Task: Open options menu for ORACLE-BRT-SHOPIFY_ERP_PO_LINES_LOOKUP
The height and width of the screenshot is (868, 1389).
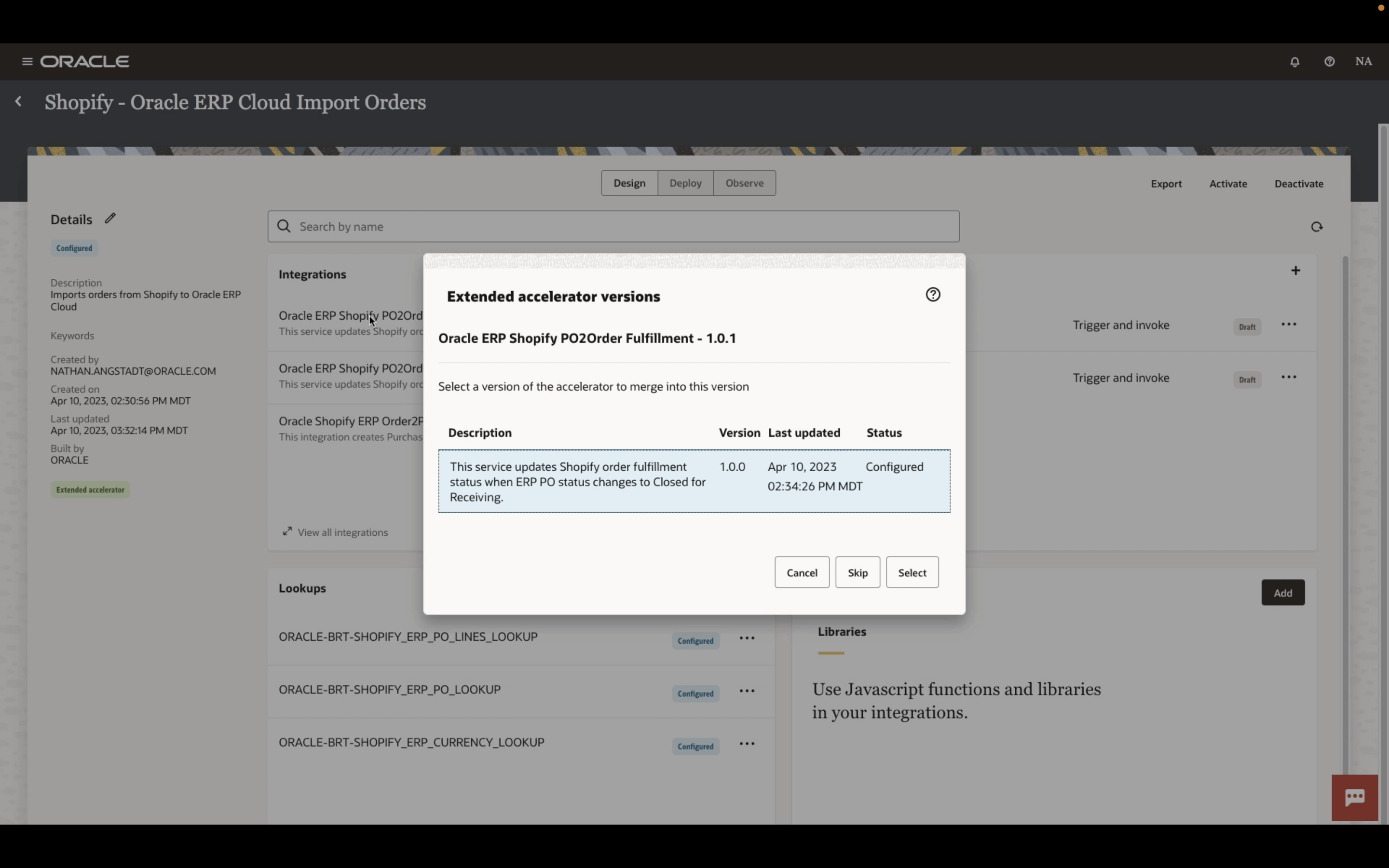Action: 746,638
